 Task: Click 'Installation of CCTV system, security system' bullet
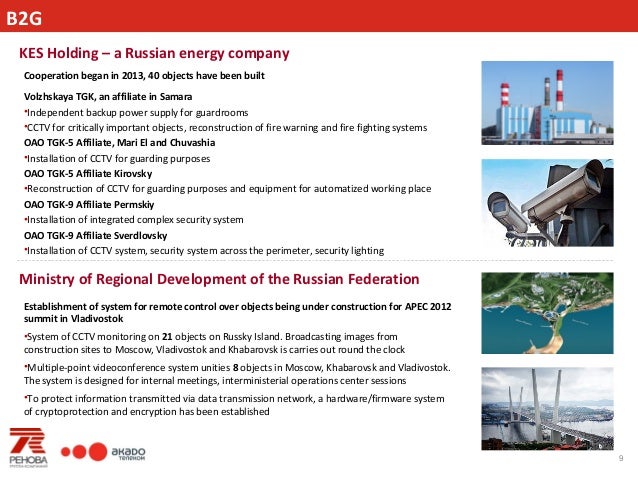[204, 251]
